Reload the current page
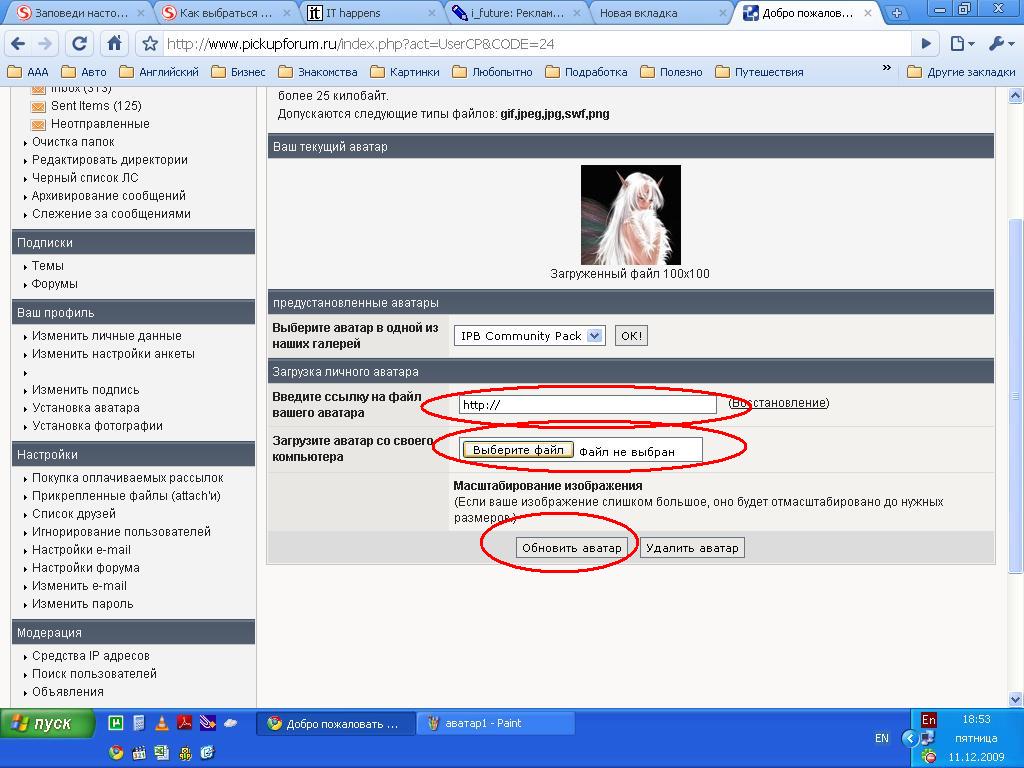 click(x=80, y=44)
